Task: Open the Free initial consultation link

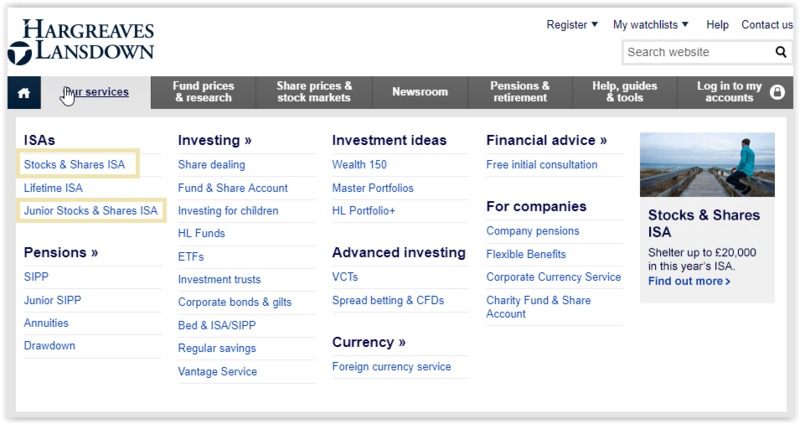Action: 542,165
